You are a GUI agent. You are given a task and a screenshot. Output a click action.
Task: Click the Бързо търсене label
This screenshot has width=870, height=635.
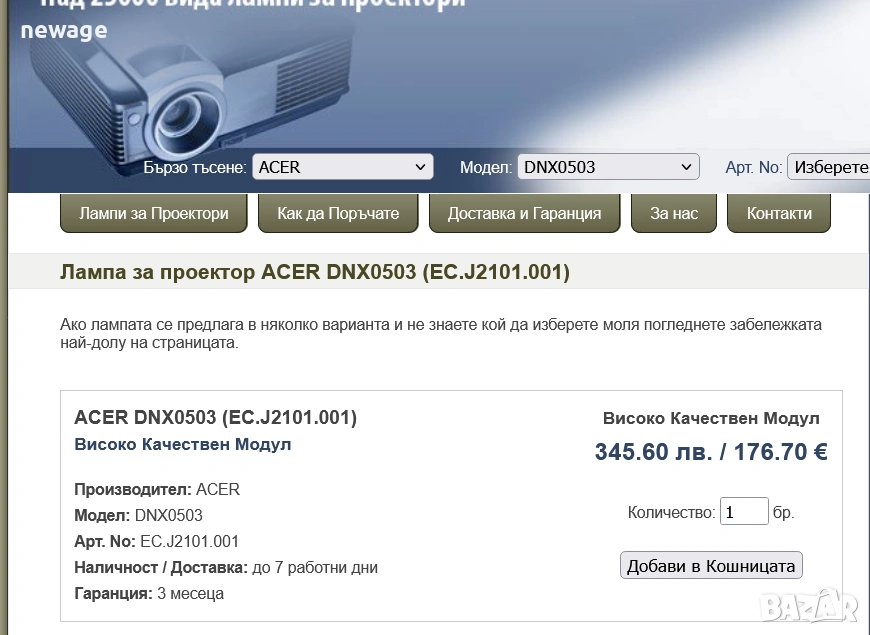coord(194,168)
